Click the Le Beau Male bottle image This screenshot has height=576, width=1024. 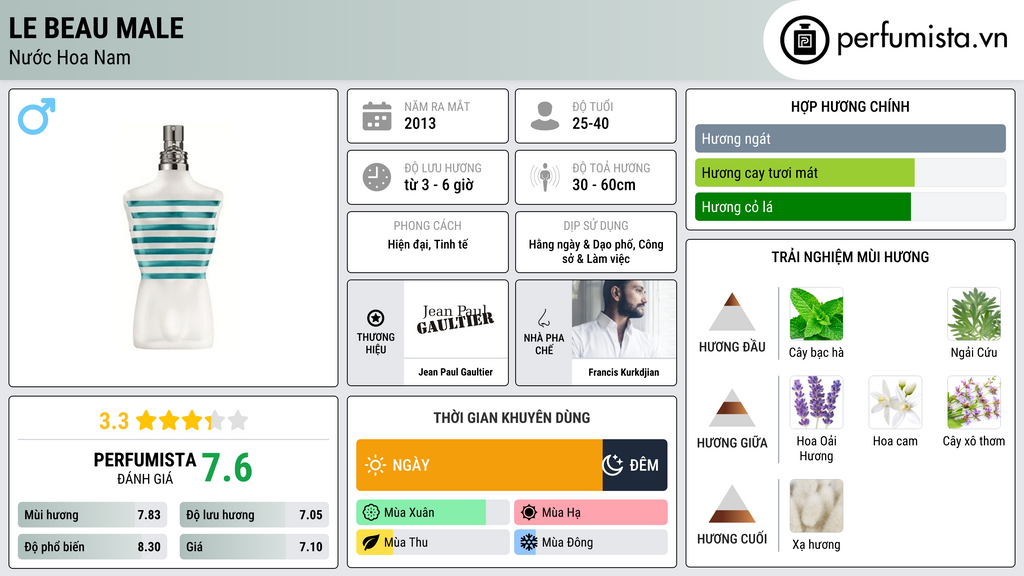point(174,238)
